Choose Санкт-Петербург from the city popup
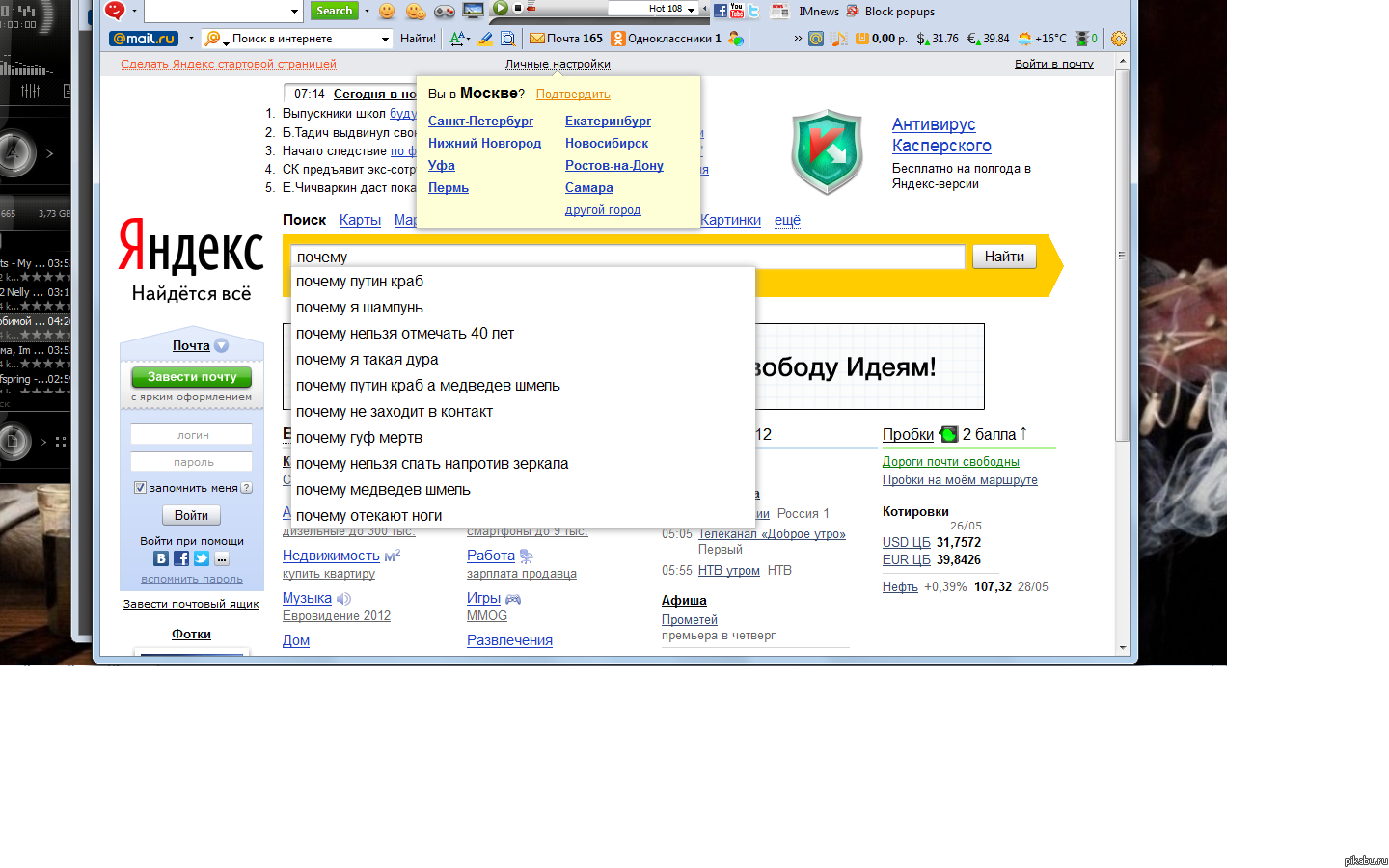1389x868 pixels. coord(480,121)
